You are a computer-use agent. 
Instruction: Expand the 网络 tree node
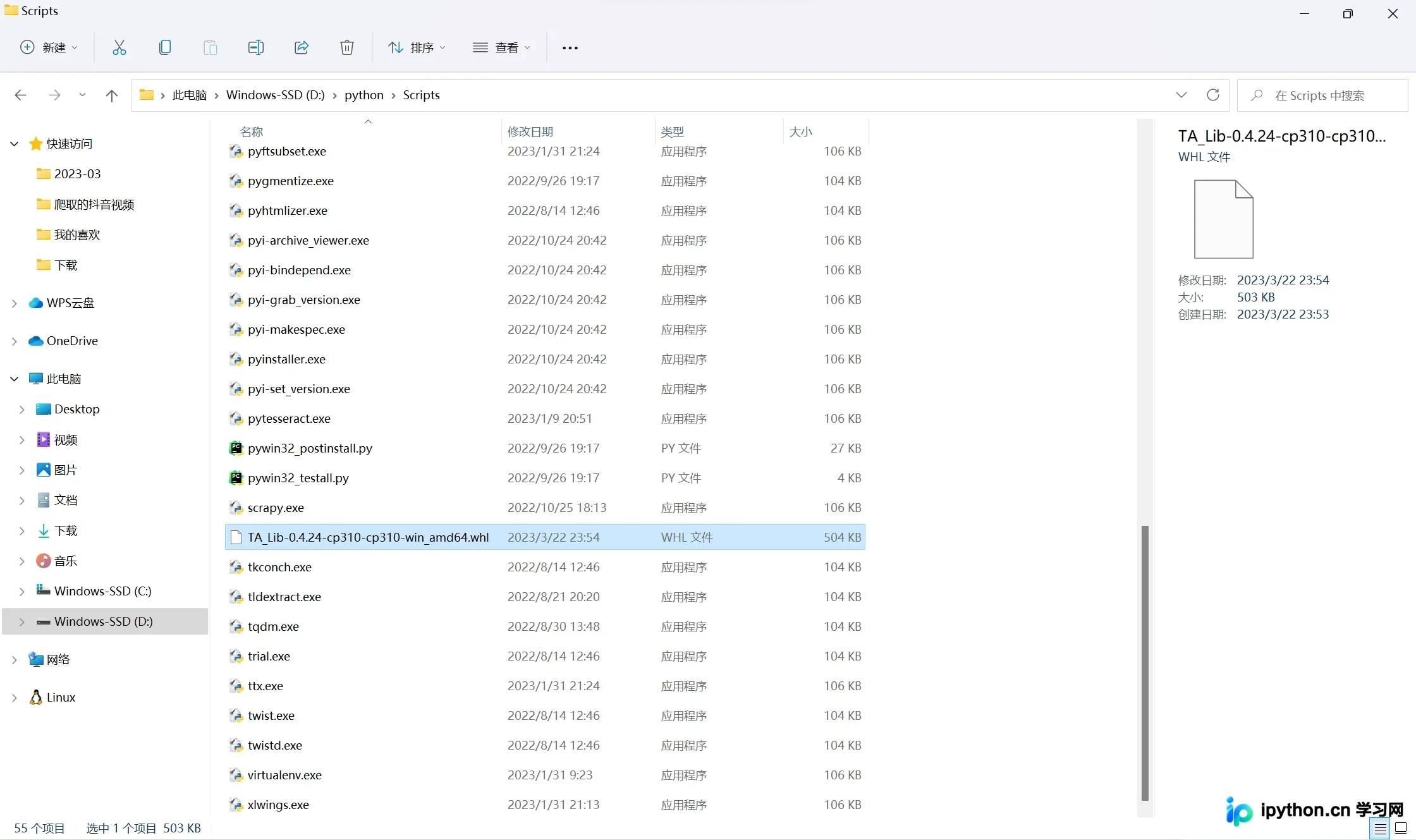coord(15,659)
